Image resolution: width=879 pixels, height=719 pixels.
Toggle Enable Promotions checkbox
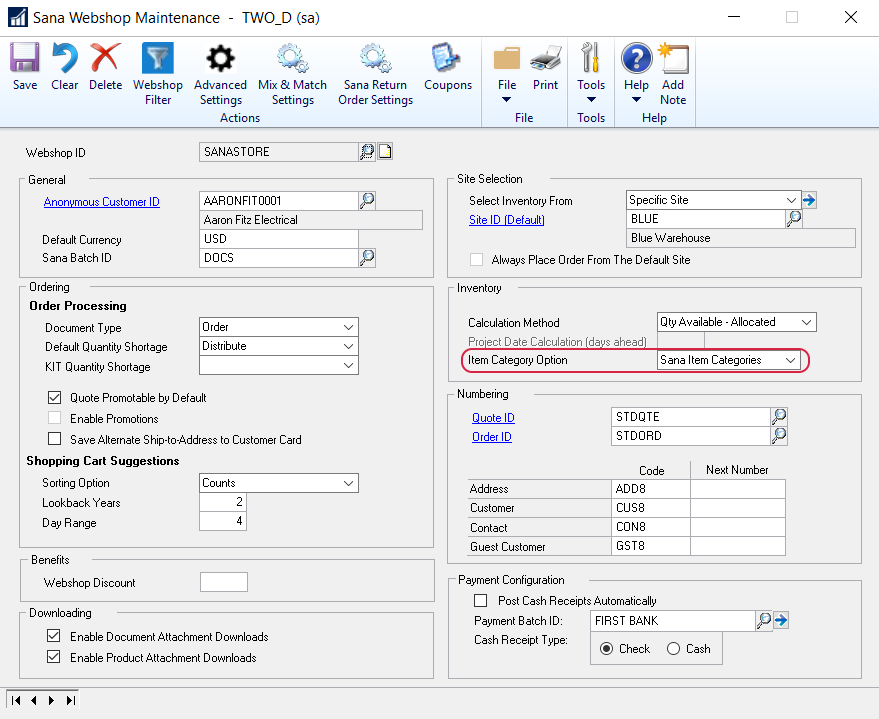pos(54,418)
